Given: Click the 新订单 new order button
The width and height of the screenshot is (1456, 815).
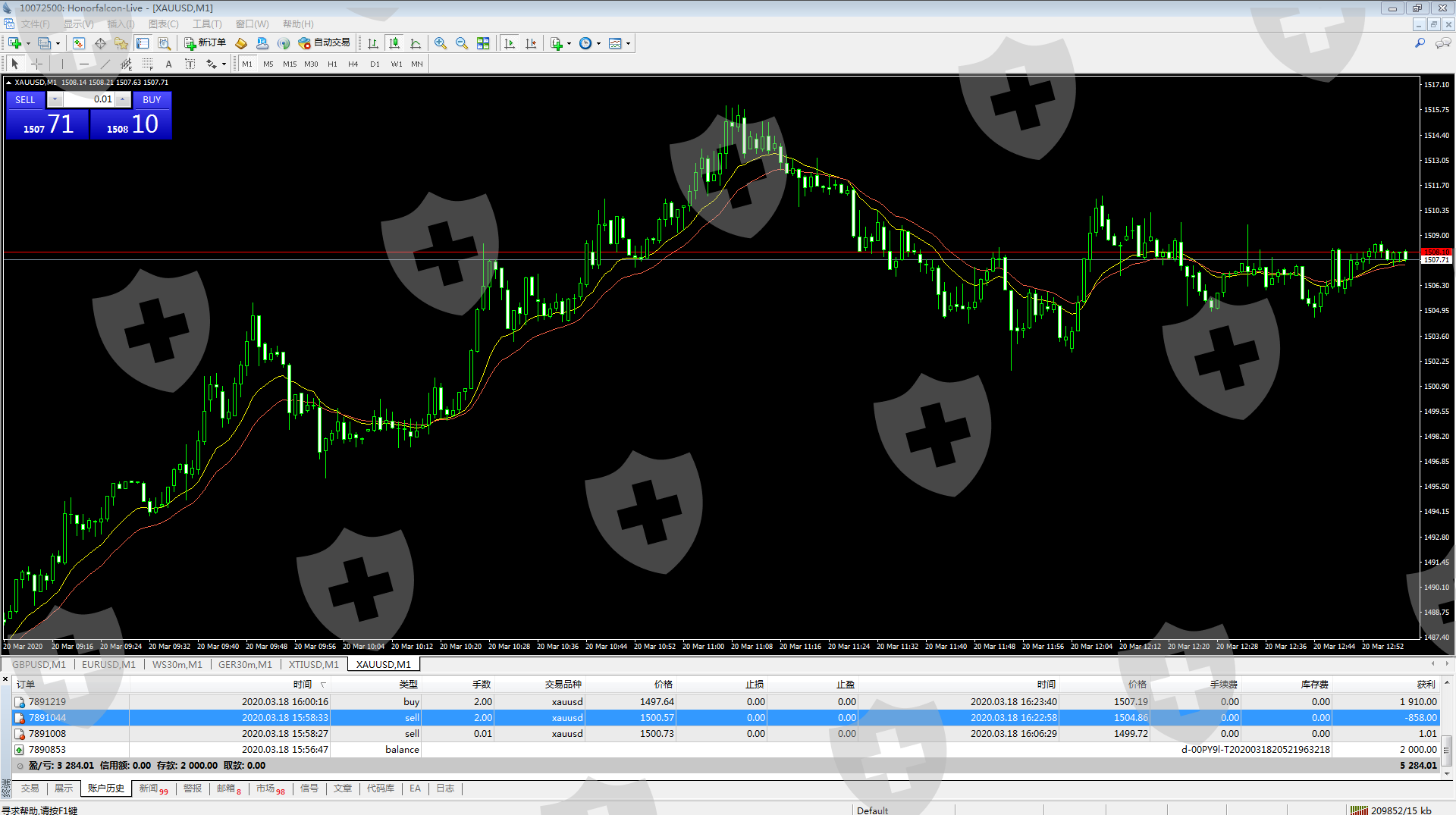Looking at the screenshot, I should [206, 43].
